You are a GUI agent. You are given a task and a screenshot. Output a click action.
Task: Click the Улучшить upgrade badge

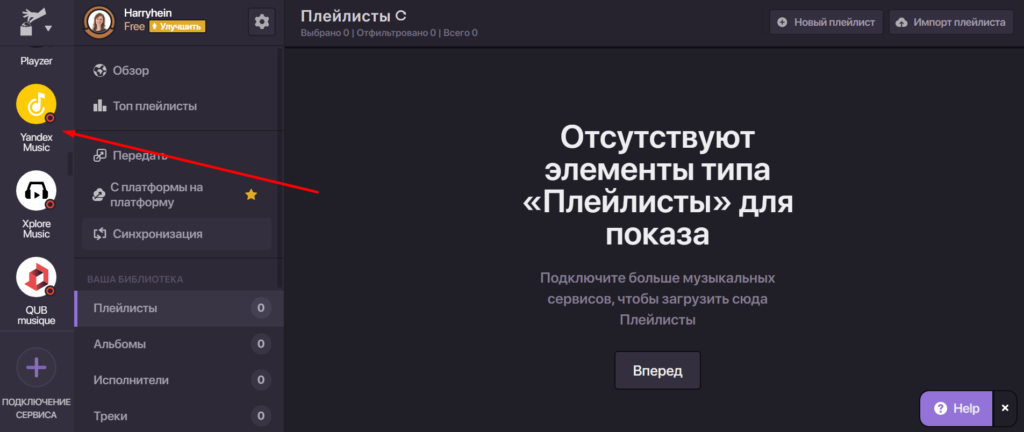[x=177, y=27]
